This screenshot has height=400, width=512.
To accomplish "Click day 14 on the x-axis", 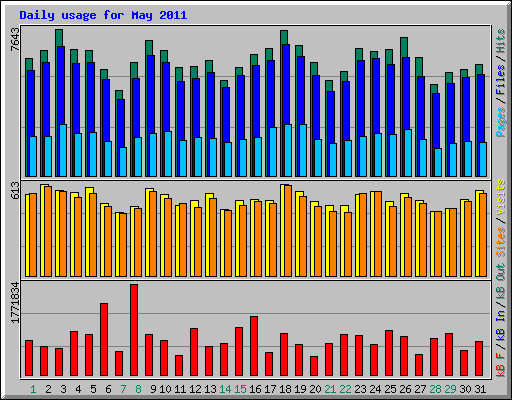I will [x=225, y=389].
